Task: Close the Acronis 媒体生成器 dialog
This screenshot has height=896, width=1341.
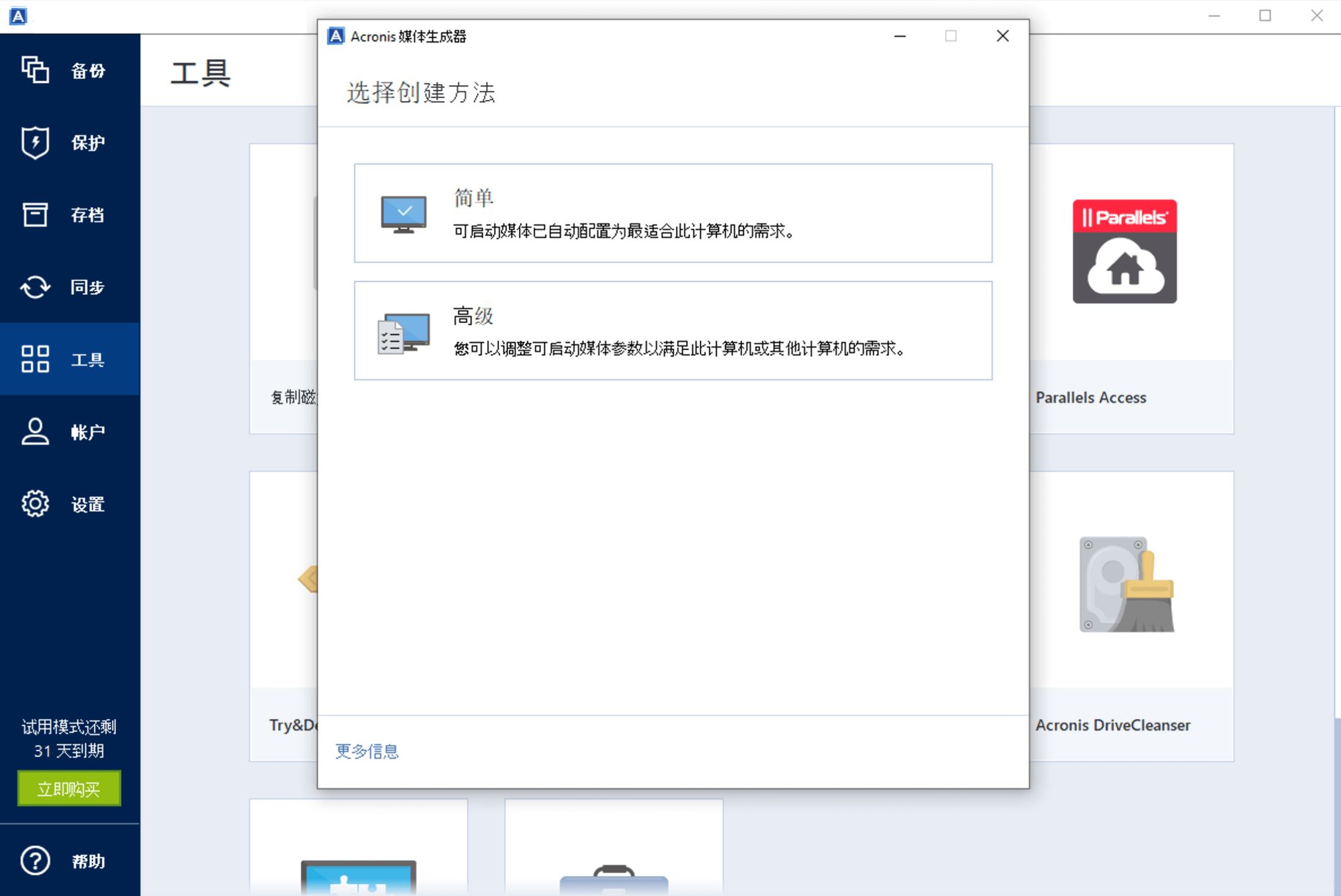Action: pyautogui.click(x=1002, y=36)
